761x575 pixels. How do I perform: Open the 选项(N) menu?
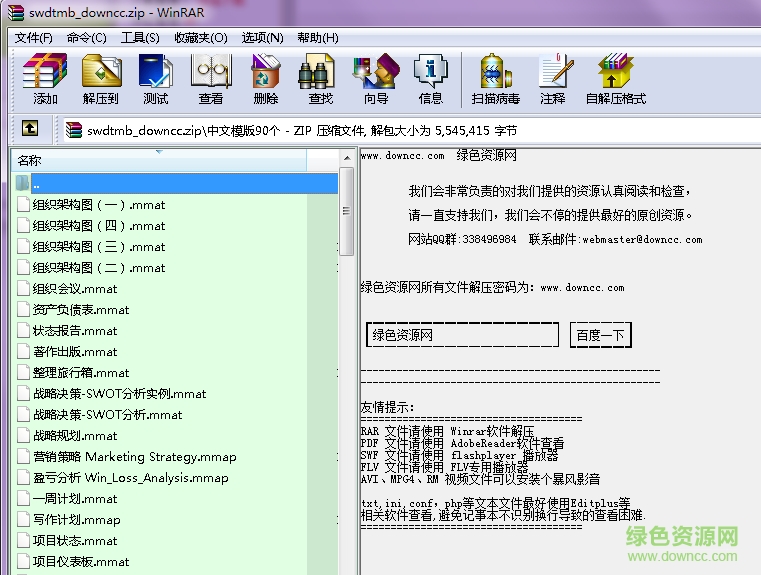(x=262, y=38)
